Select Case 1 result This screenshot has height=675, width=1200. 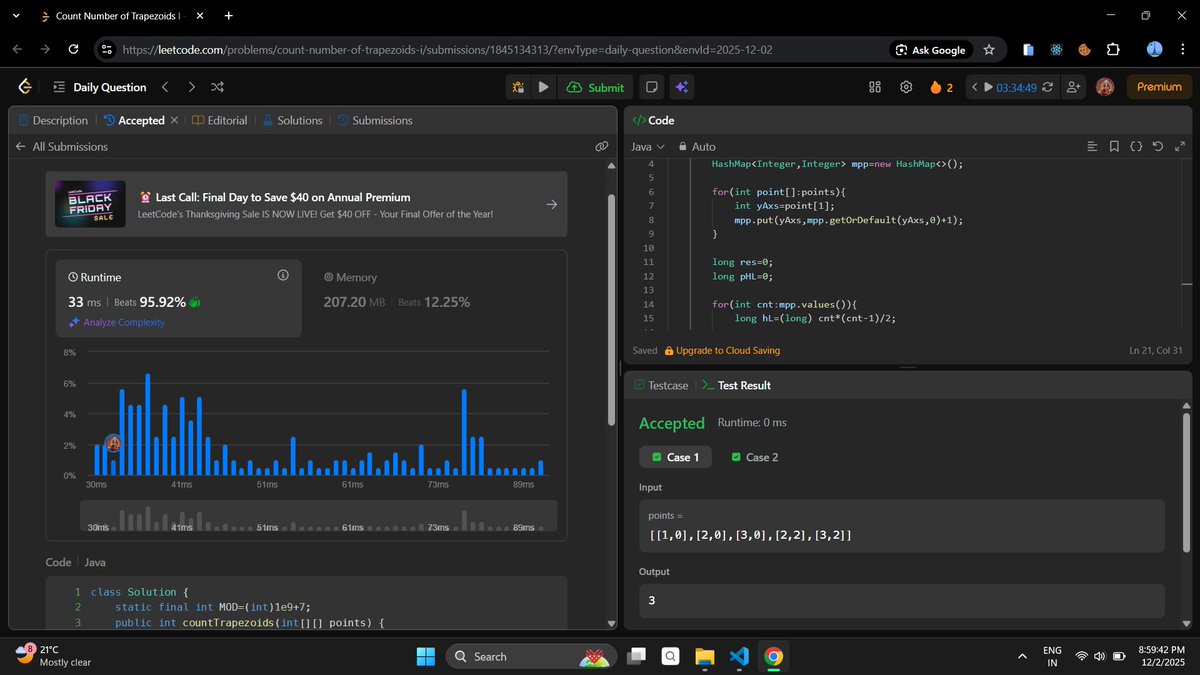[676, 457]
